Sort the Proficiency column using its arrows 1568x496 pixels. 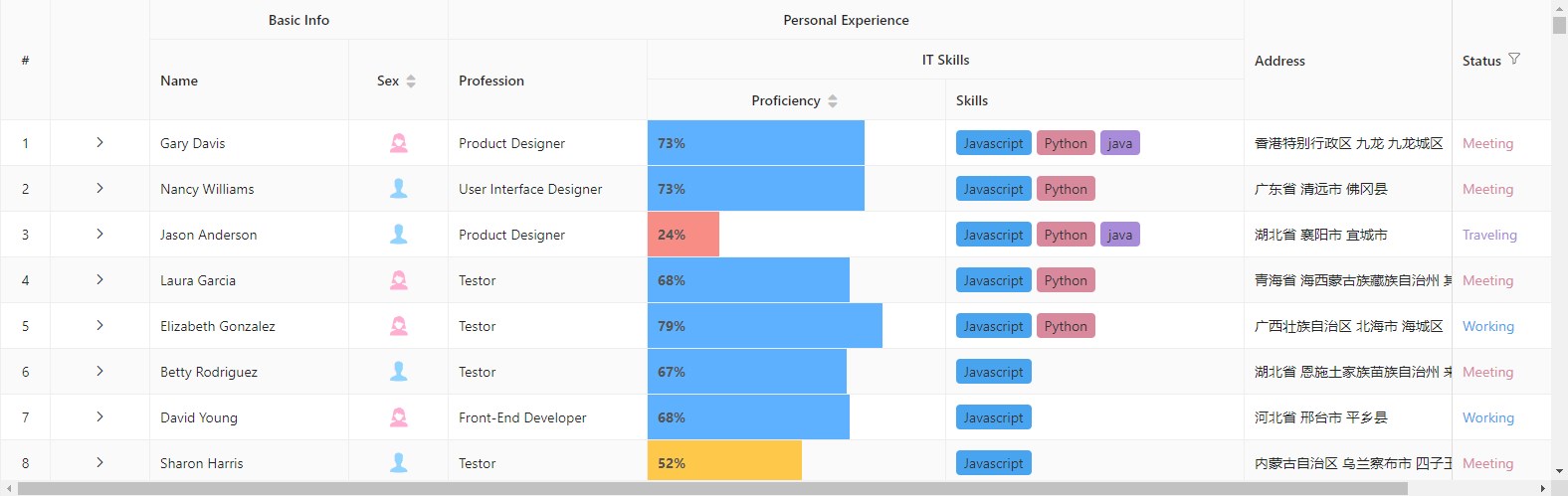833,101
